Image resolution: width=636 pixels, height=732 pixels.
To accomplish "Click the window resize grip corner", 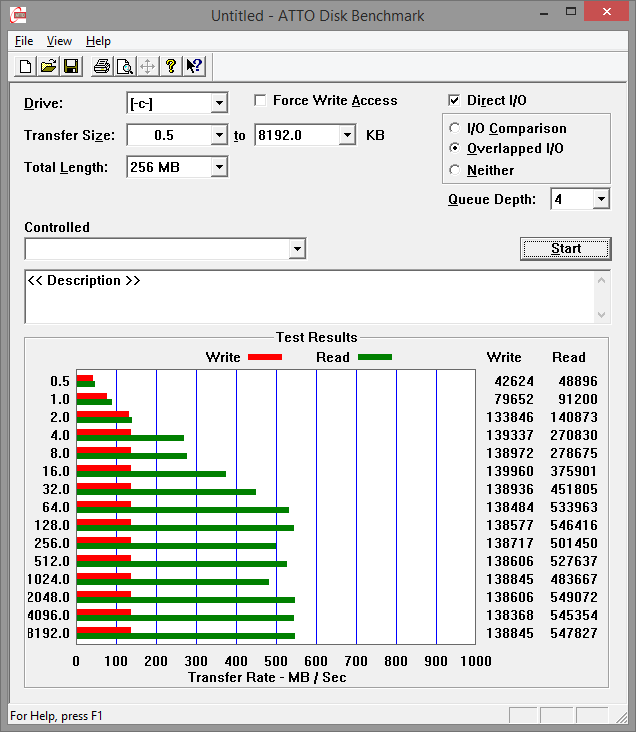I will click(x=622, y=717).
